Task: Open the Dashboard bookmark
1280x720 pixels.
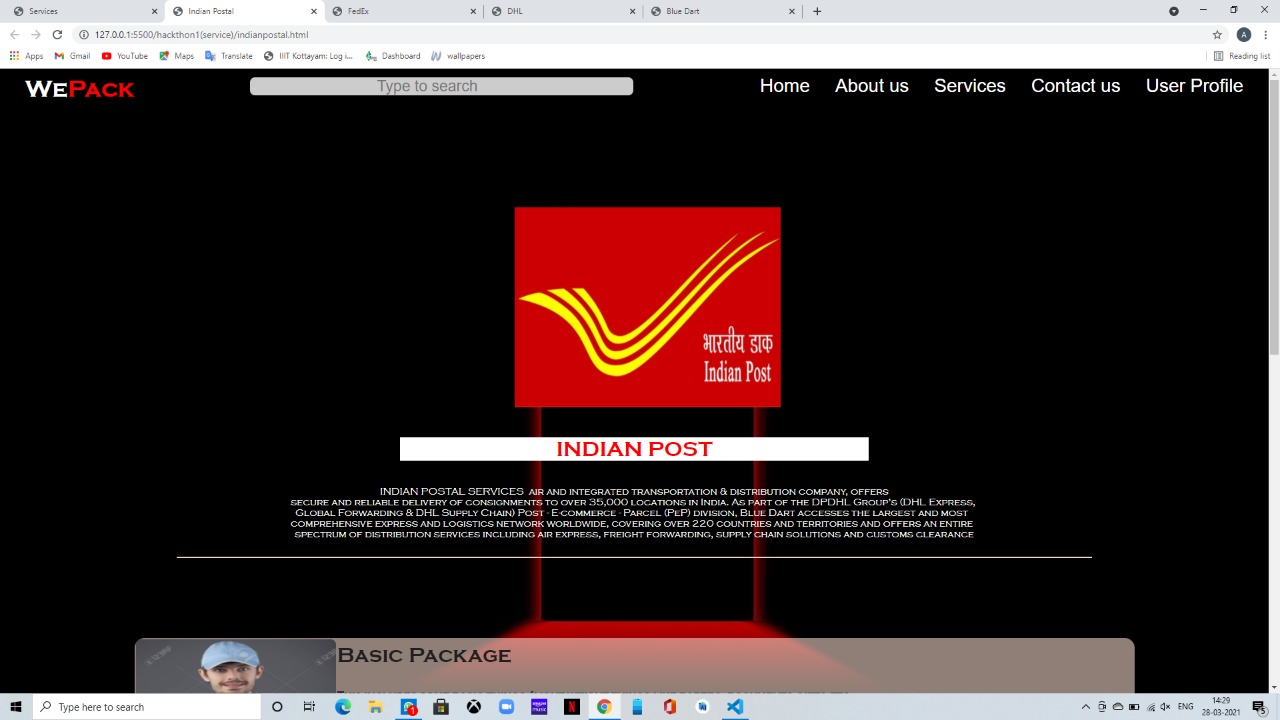Action: (393, 56)
